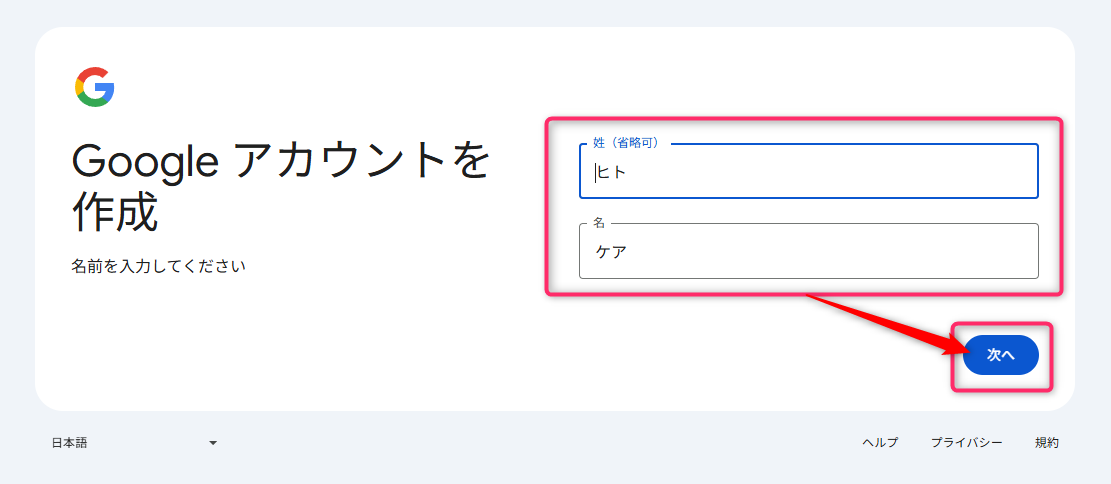Click the 次へ button
This screenshot has width=1111, height=484.
(1000, 355)
